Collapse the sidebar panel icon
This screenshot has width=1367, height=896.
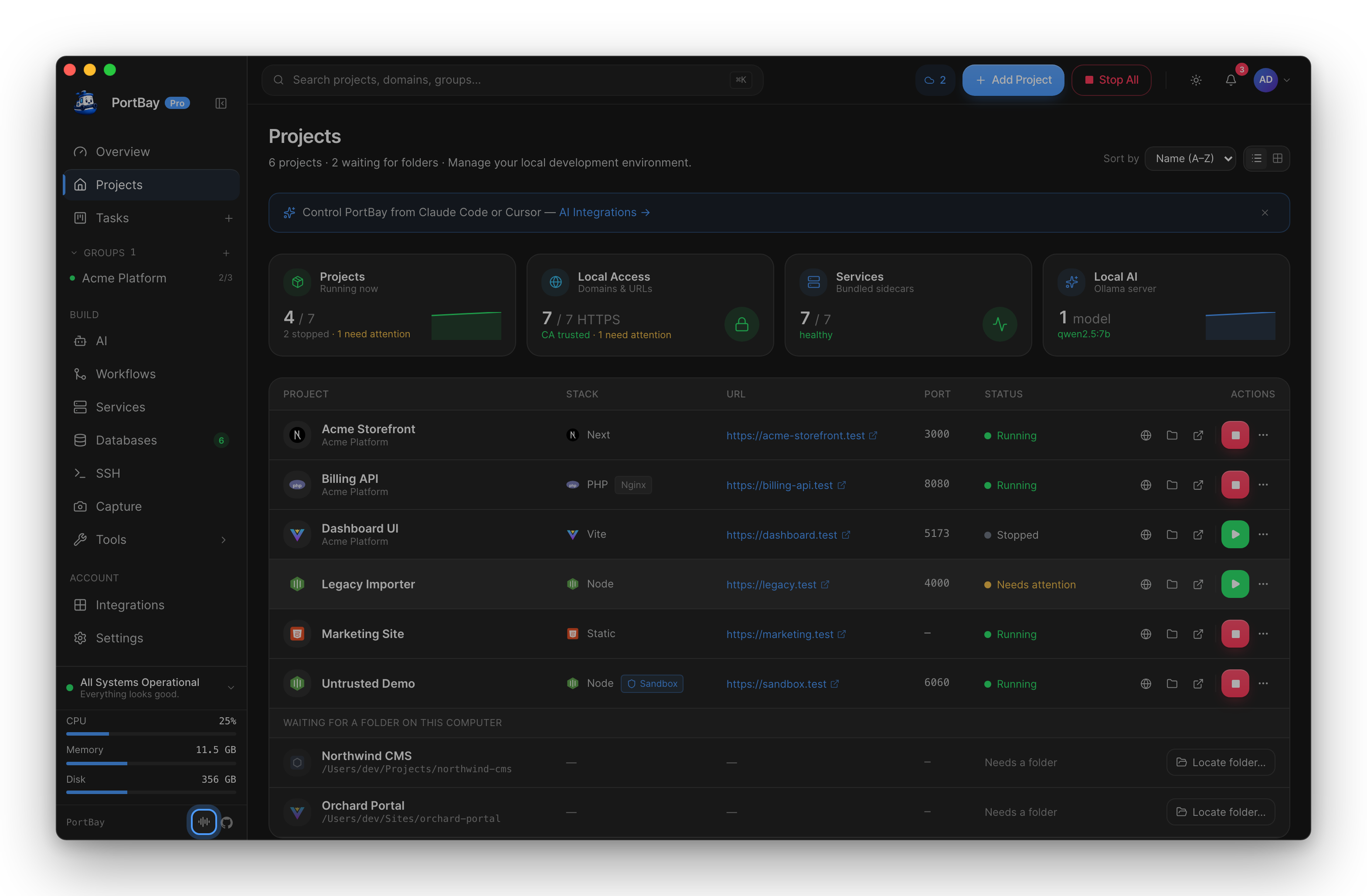pos(221,103)
